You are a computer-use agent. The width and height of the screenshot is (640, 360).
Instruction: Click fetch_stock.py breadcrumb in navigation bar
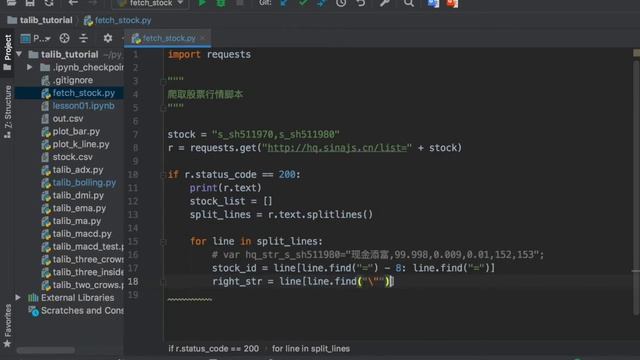pyautogui.click(x=118, y=20)
